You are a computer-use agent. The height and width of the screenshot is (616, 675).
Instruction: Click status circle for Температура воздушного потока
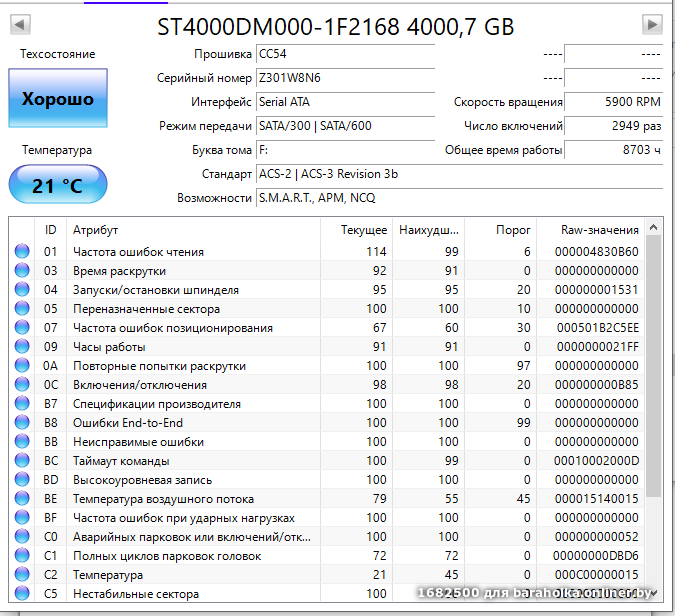tap(22, 498)
